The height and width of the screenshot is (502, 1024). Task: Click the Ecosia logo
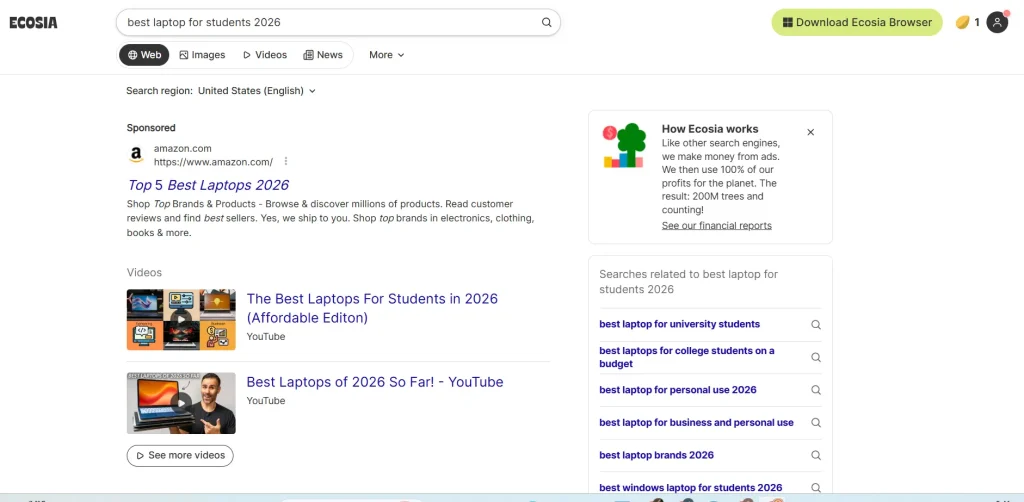pos(33,22)
